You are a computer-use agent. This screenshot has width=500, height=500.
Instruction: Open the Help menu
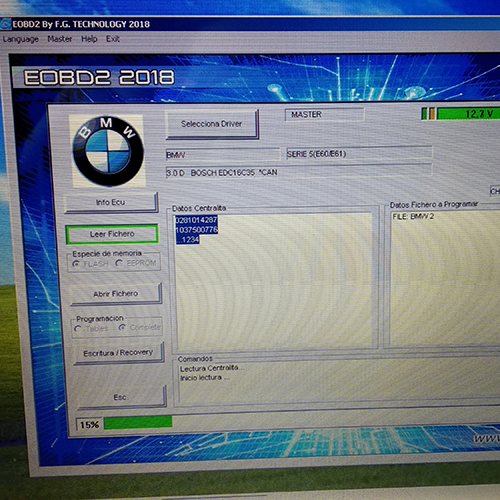tap(89, 39)
